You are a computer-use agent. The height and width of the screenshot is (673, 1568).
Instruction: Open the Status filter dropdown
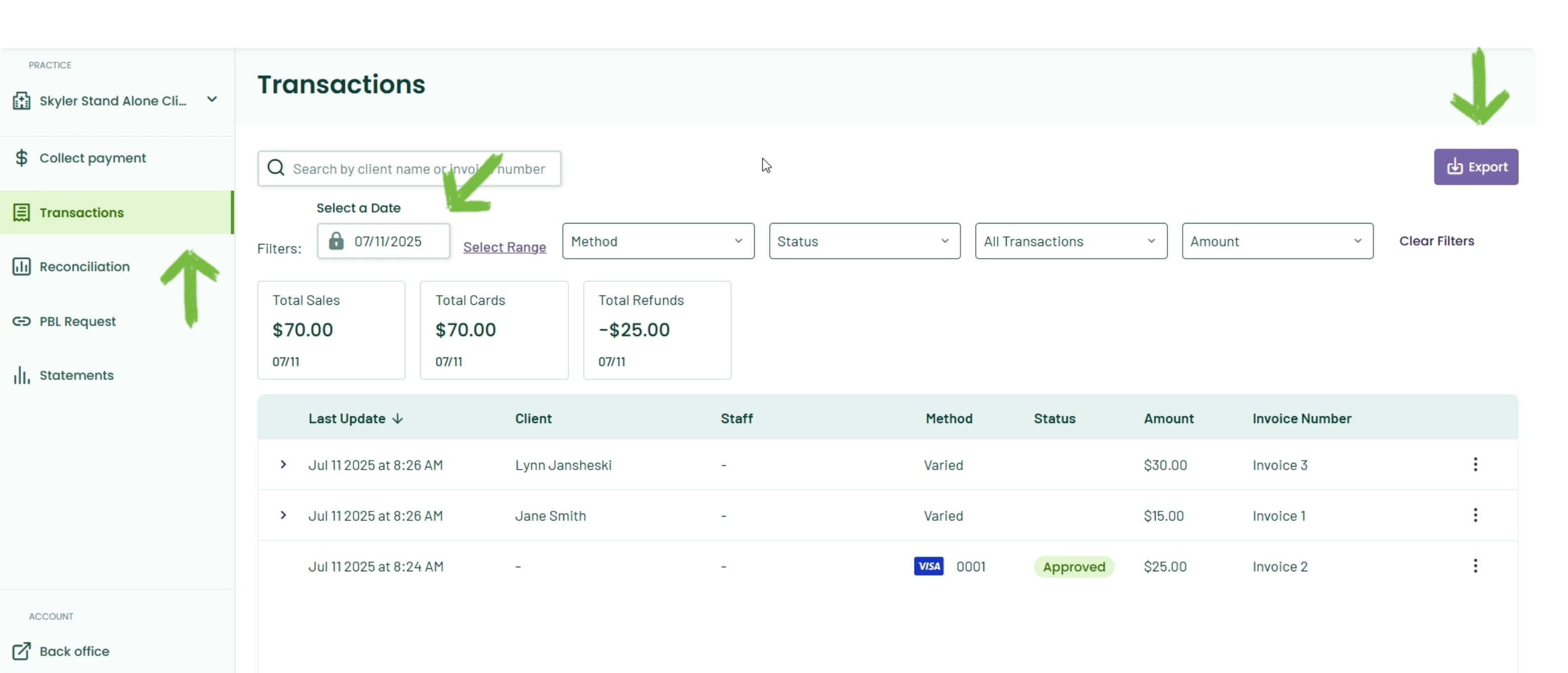864,241
